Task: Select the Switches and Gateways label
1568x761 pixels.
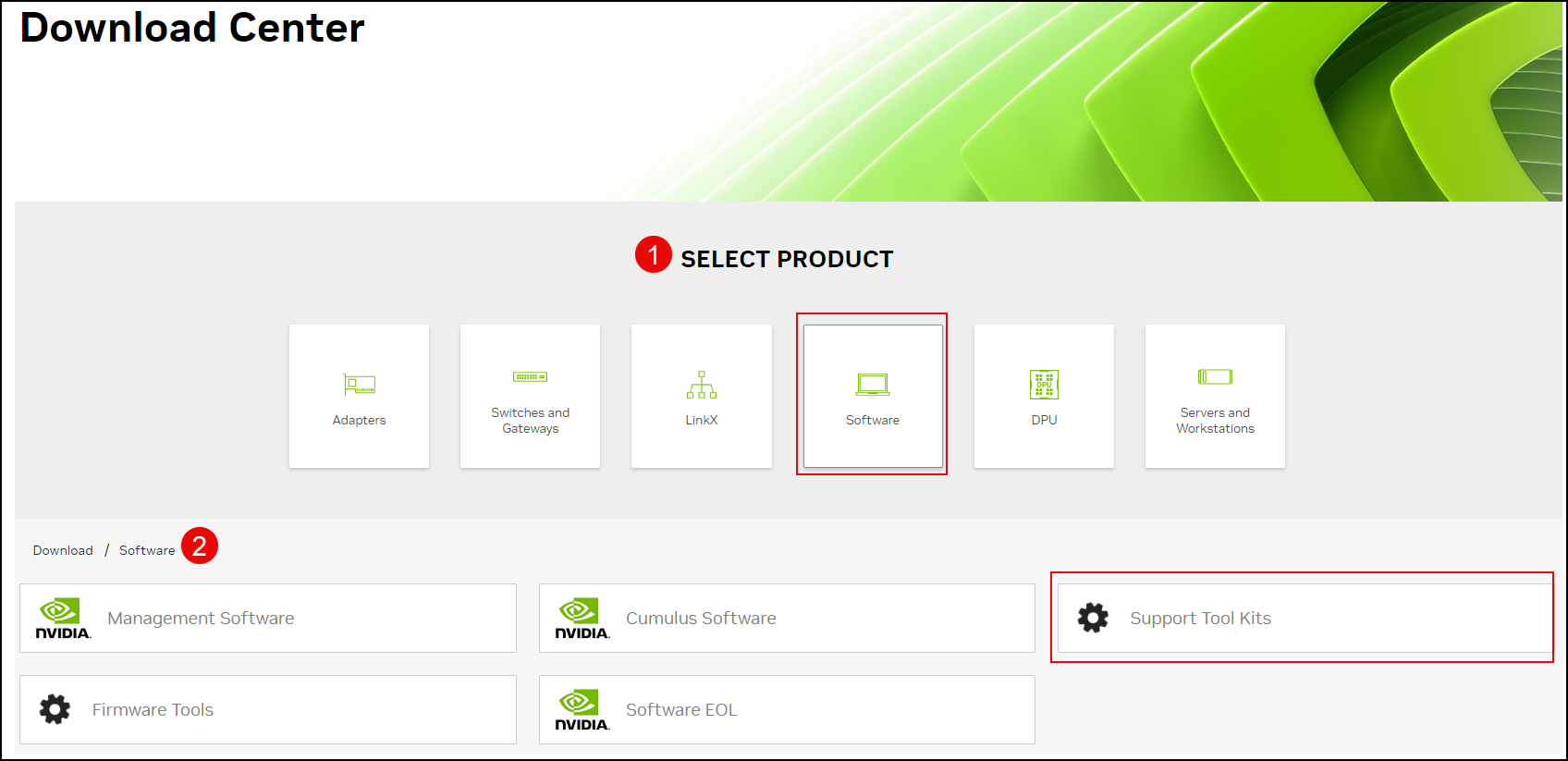Action: click(530, 421)
